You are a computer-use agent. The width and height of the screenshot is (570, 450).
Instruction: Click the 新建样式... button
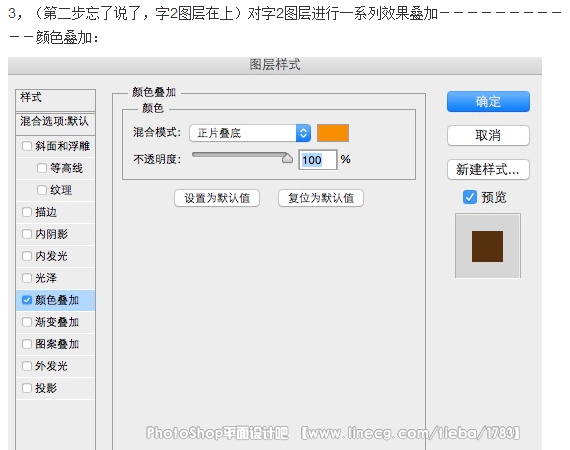point(488,169)
